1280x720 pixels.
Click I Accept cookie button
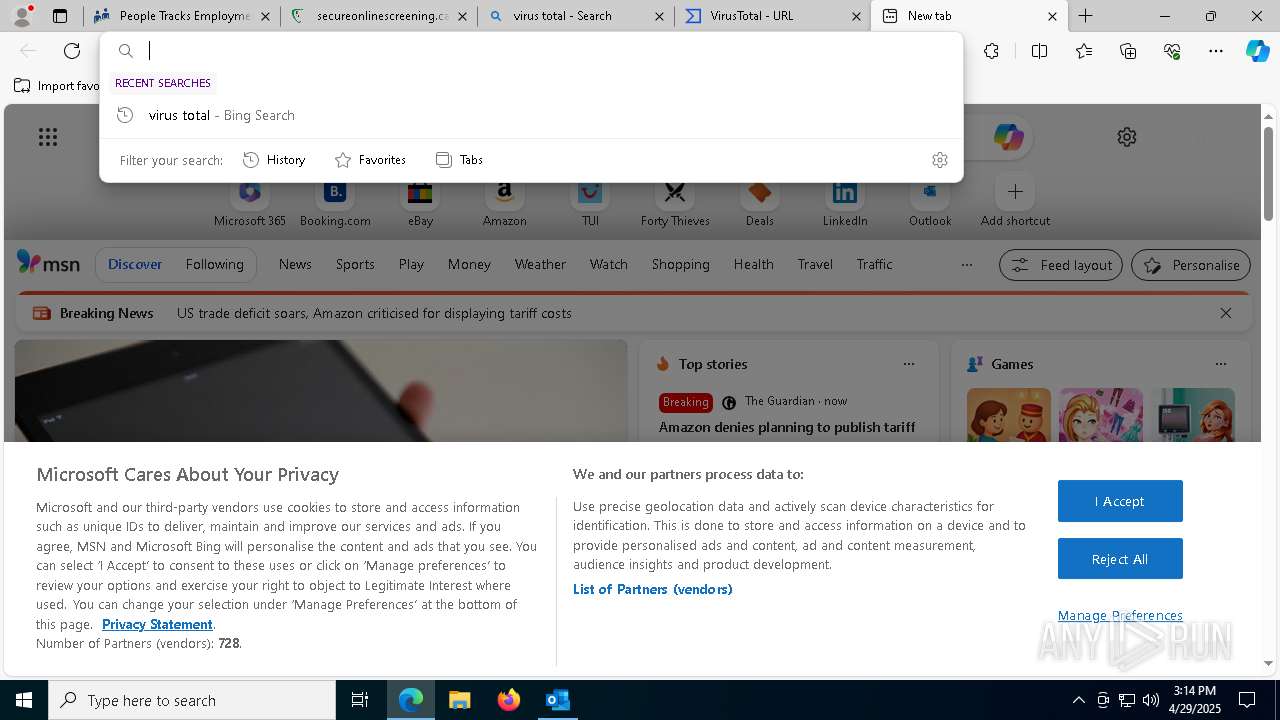(1120, 501)
